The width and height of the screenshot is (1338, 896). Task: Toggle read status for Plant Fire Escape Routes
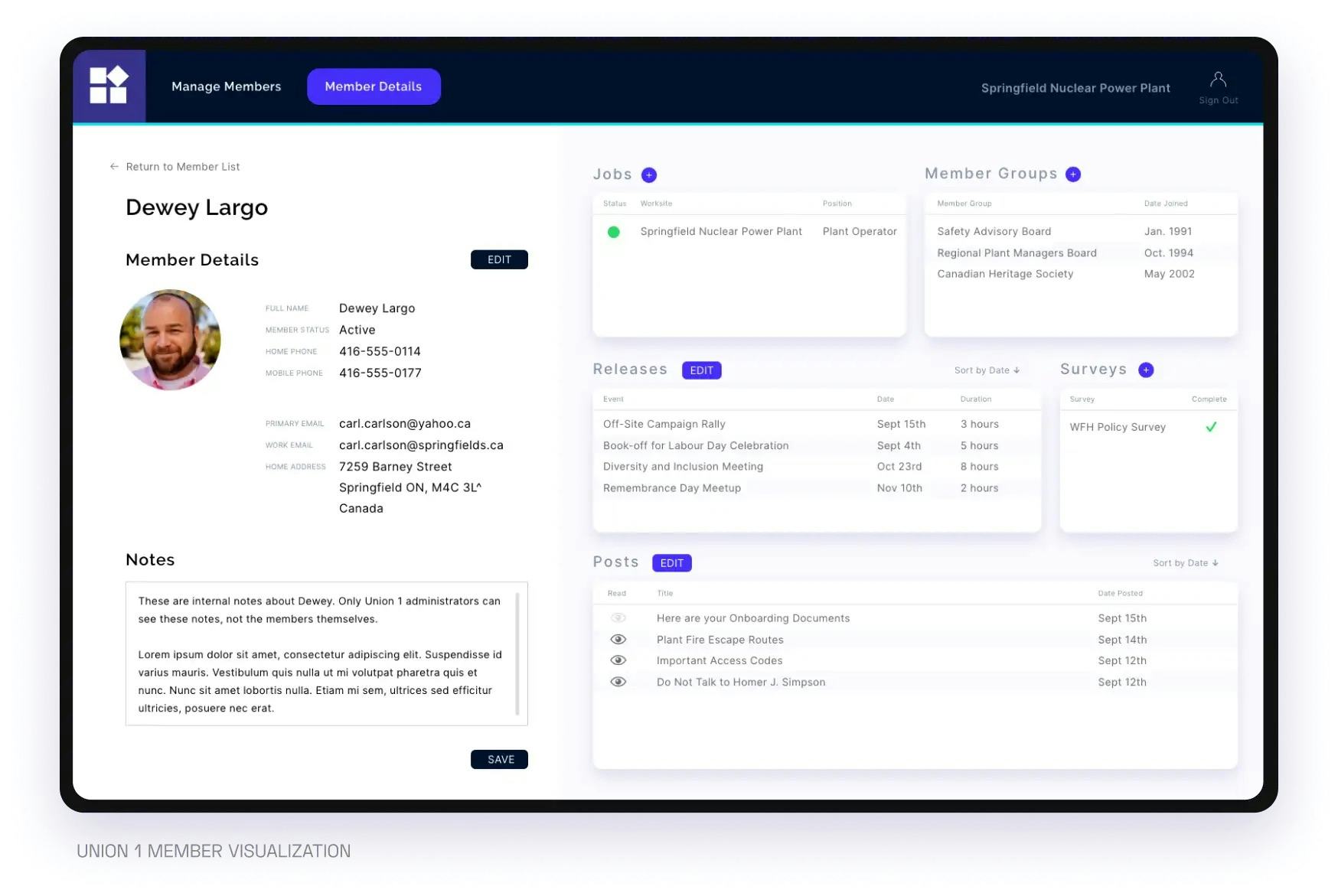[618, 639]
